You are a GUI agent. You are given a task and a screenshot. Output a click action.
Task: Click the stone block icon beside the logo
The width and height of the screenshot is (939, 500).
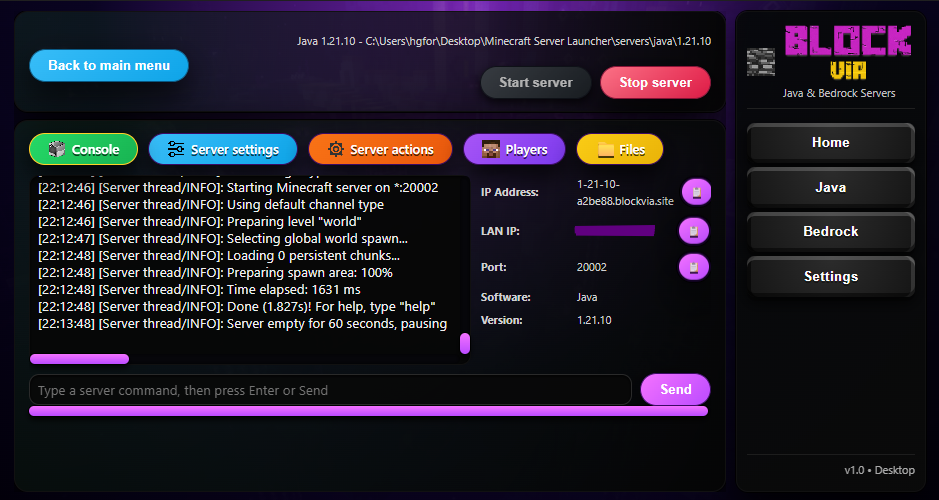pos(761,62)
